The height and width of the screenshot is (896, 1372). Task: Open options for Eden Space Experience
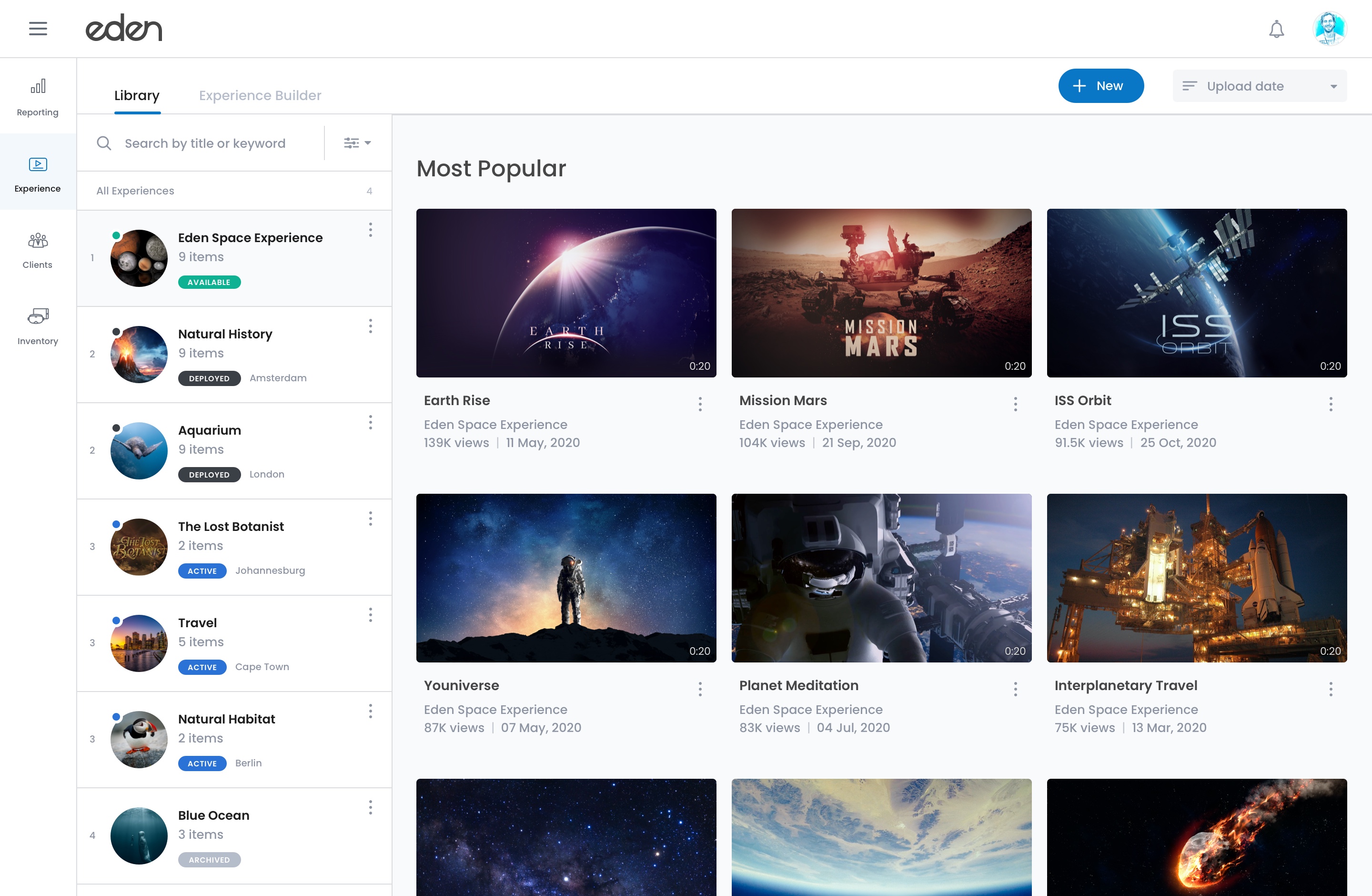[x=370, y=230]
